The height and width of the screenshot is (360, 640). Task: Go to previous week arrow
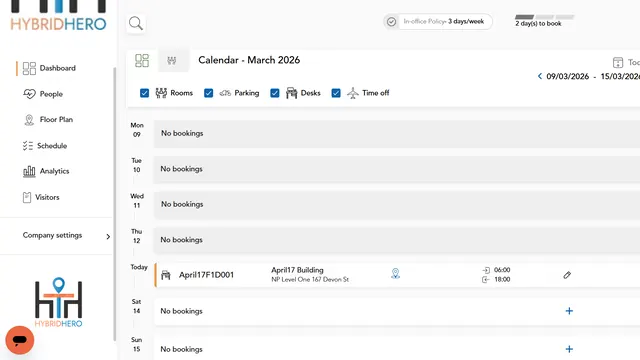coord(540,76)
